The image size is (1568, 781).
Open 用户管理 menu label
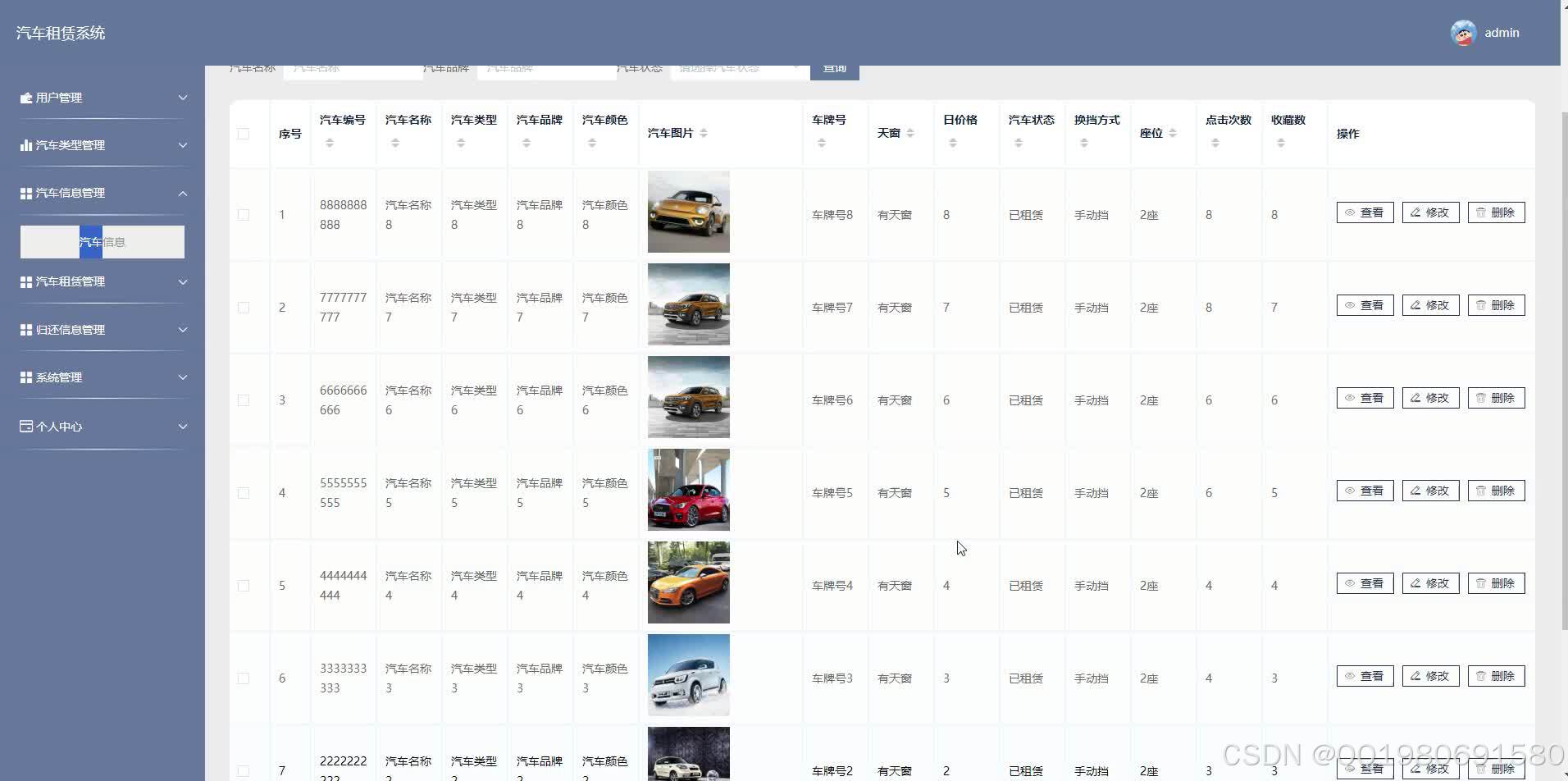tap(59, 98)
